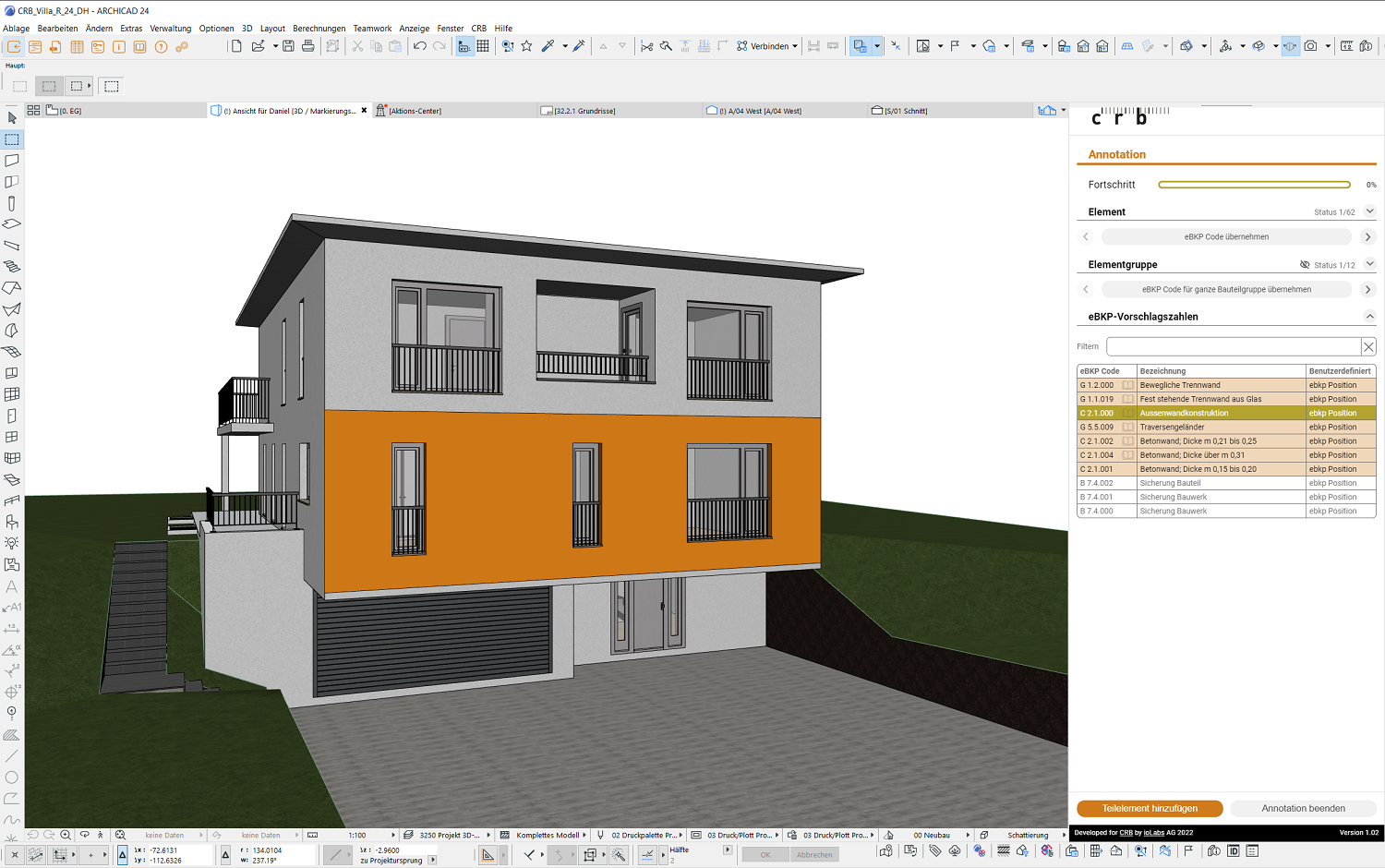The width and height of the screenshot is (1385, 868).
Task: Toggle the icon in the G 1.2.000 row
Action: 1127,385
